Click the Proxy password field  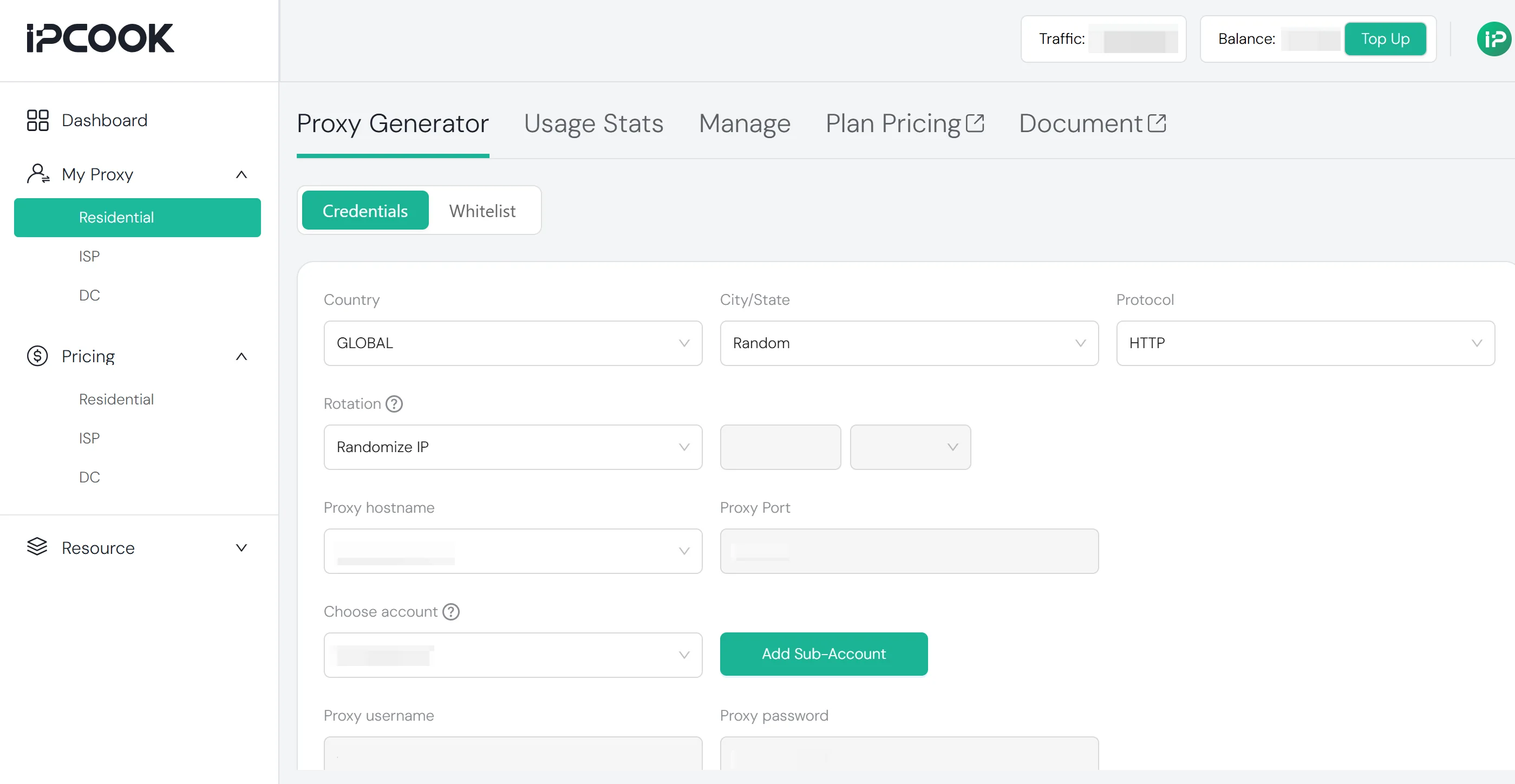pos(909,754)
